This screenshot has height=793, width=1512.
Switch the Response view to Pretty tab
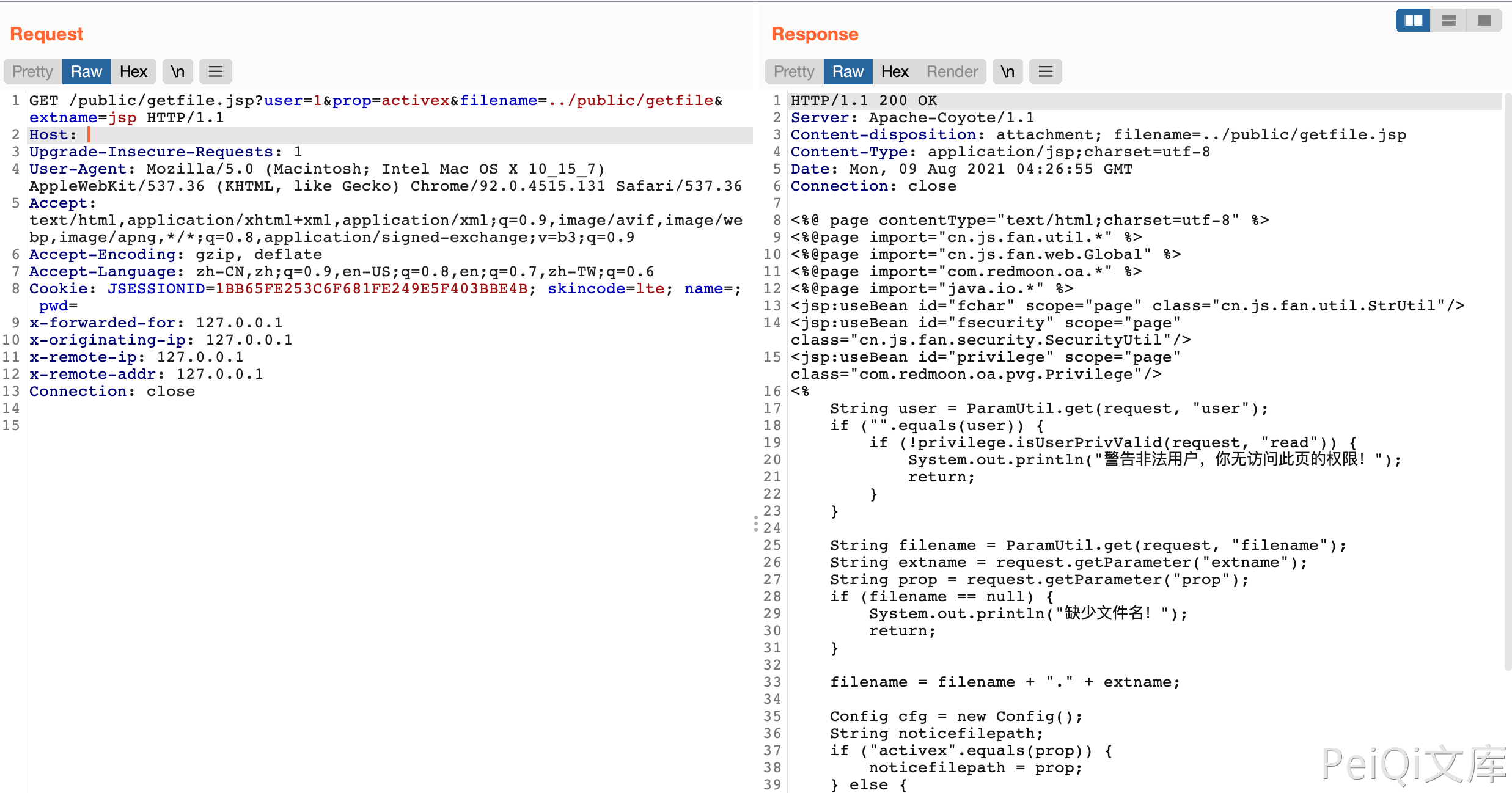(794, 71)
